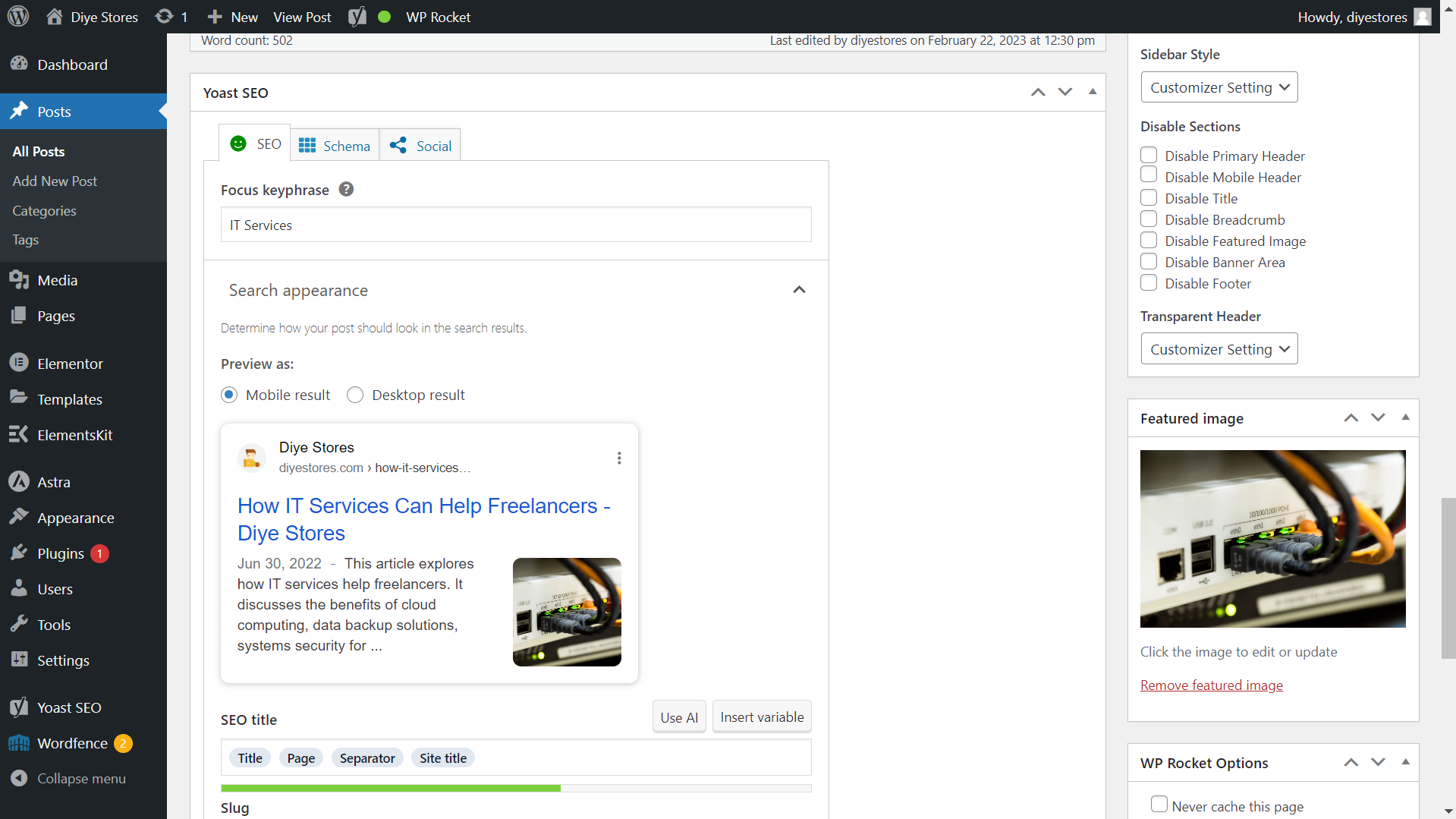Click the Templates folder icon

pos(19,398)
